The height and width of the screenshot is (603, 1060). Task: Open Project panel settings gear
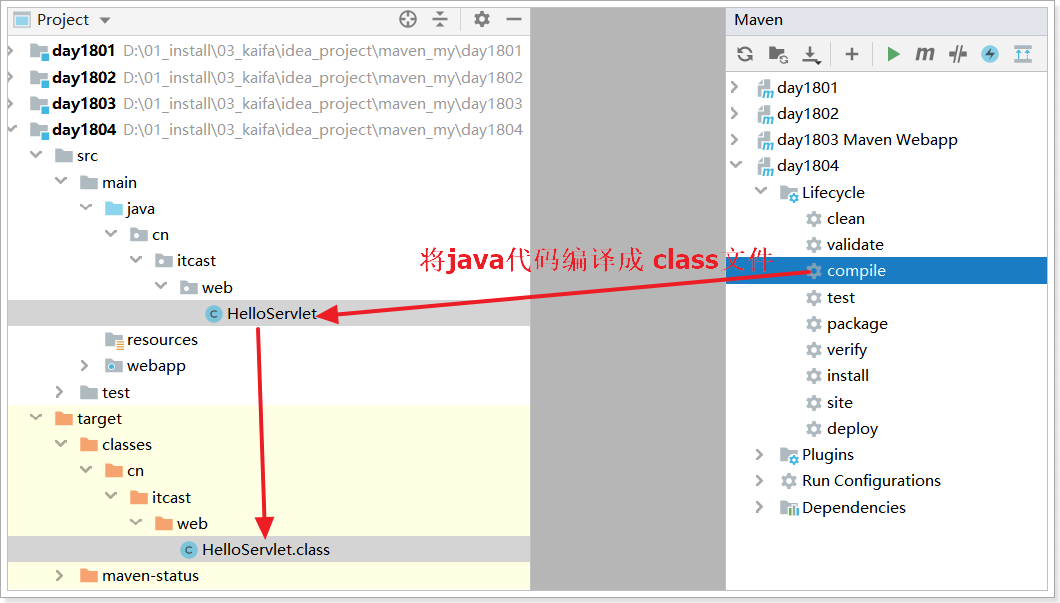pyautogui.click(x=481, y=20)
